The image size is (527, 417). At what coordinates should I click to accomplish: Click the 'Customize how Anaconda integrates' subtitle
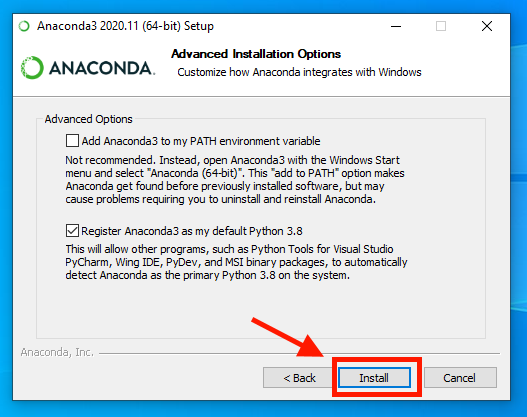[x=299, y=72]
